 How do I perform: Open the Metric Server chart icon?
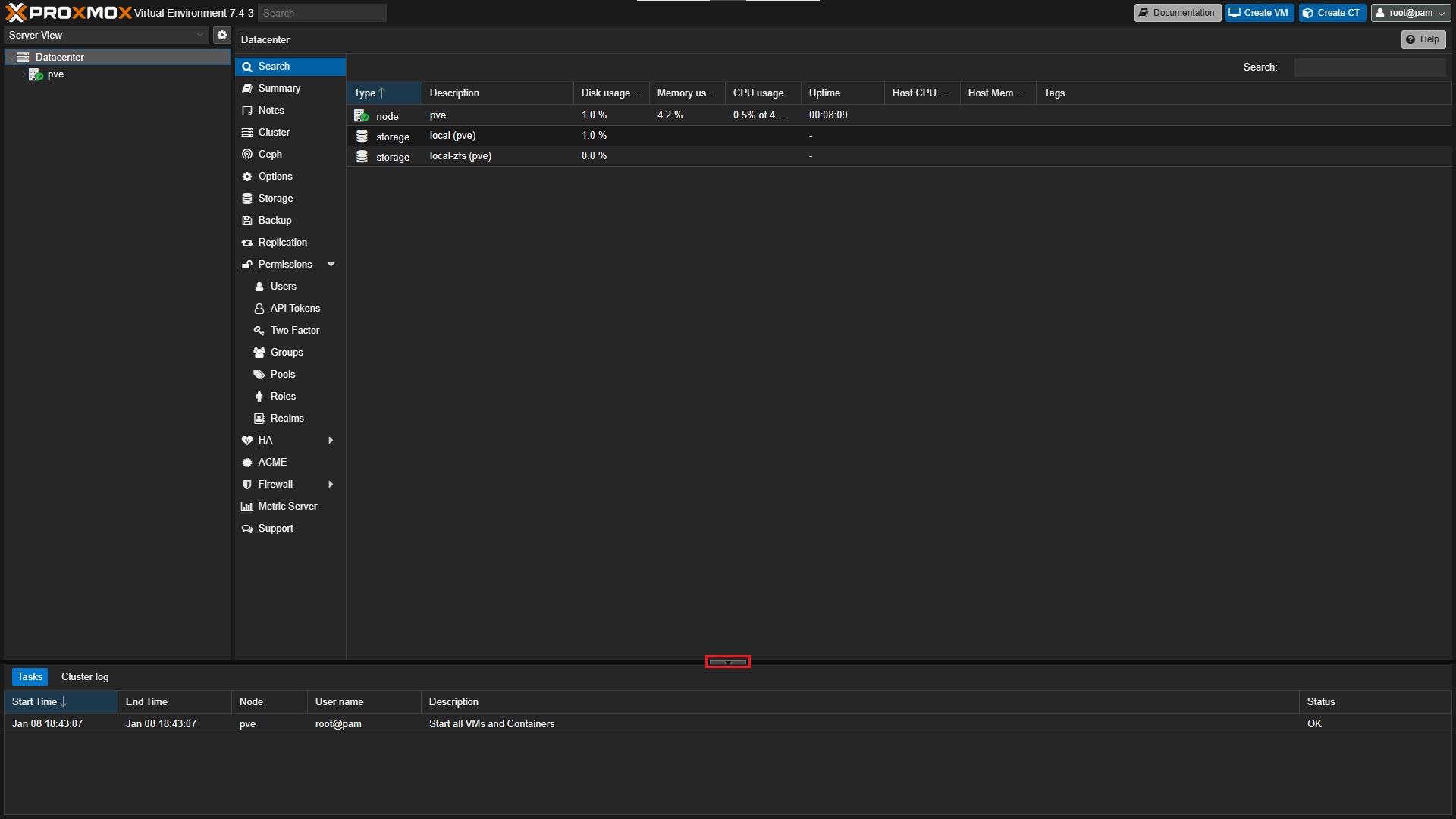coord(247,506)
